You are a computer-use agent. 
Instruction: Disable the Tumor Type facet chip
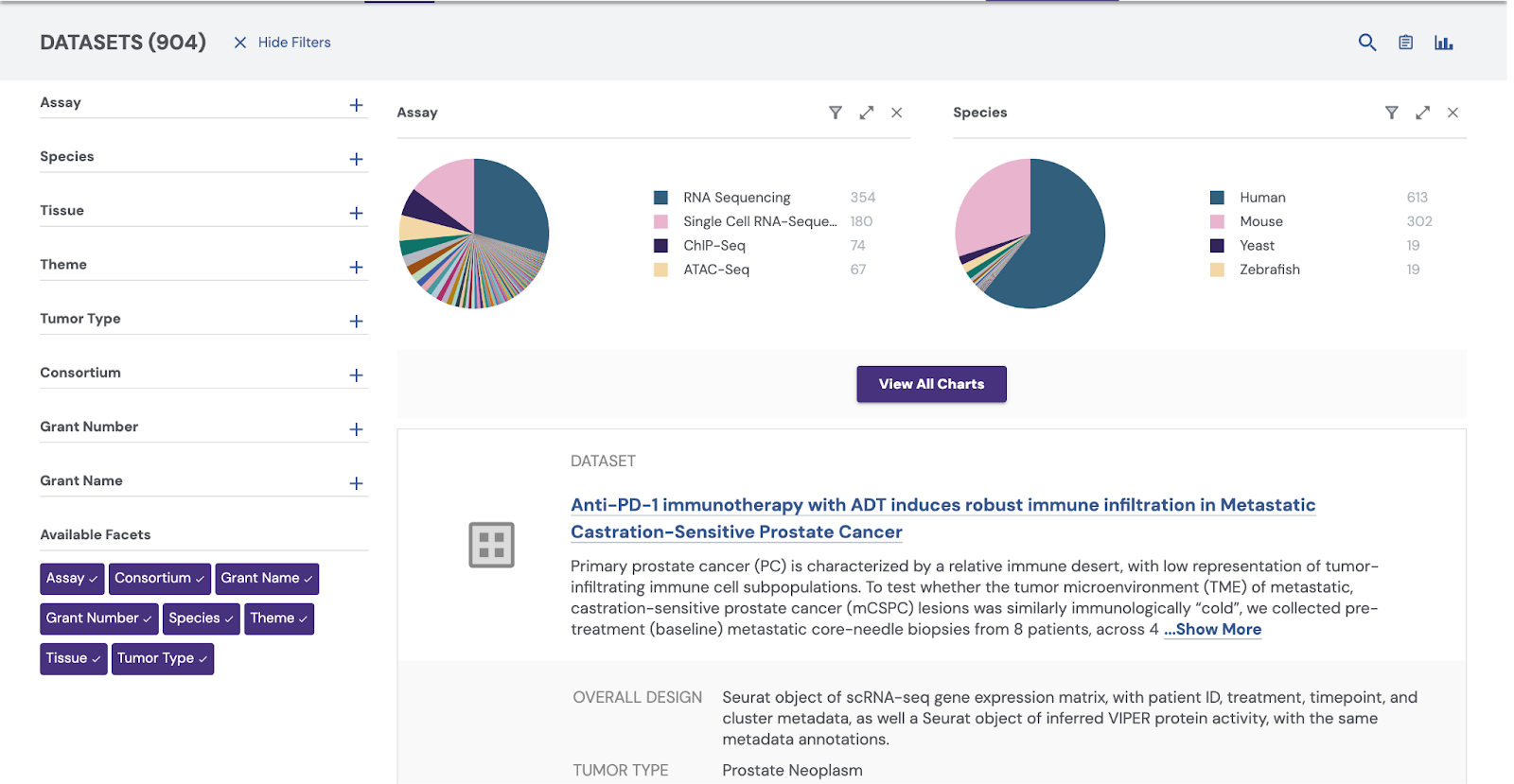pyautogui.click(x=162, y=659)
